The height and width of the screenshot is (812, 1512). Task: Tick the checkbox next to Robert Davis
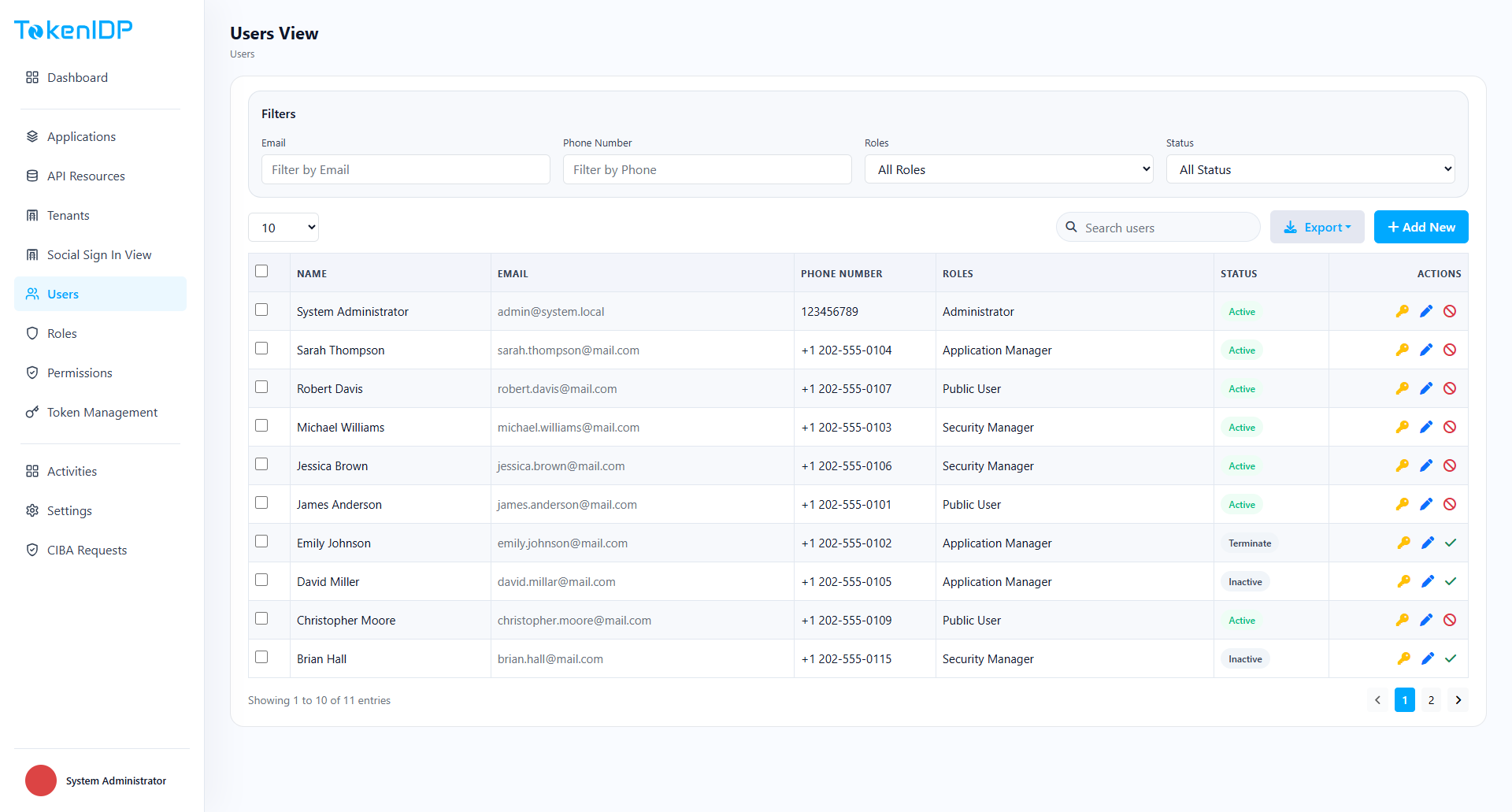[x=261, y=387]
